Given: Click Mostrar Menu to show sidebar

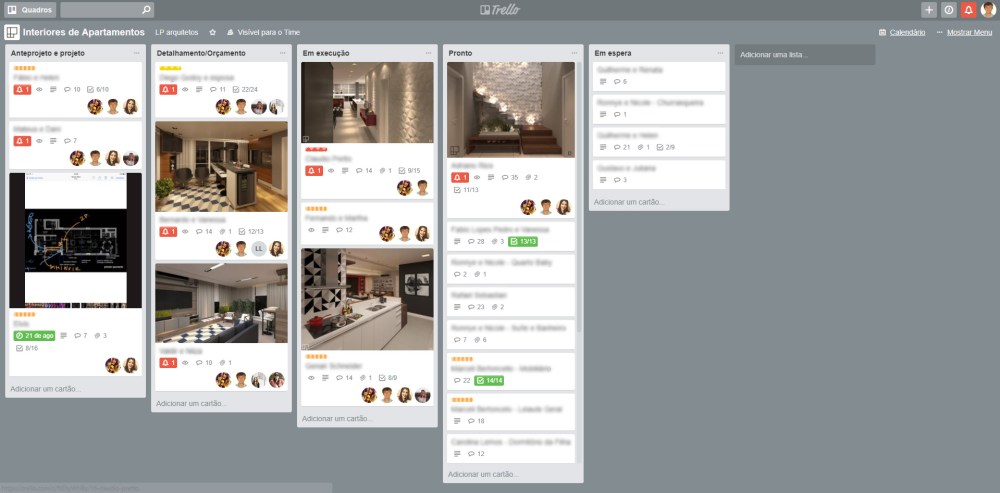Looking at the screenshot, I should (x=964, y=32).
